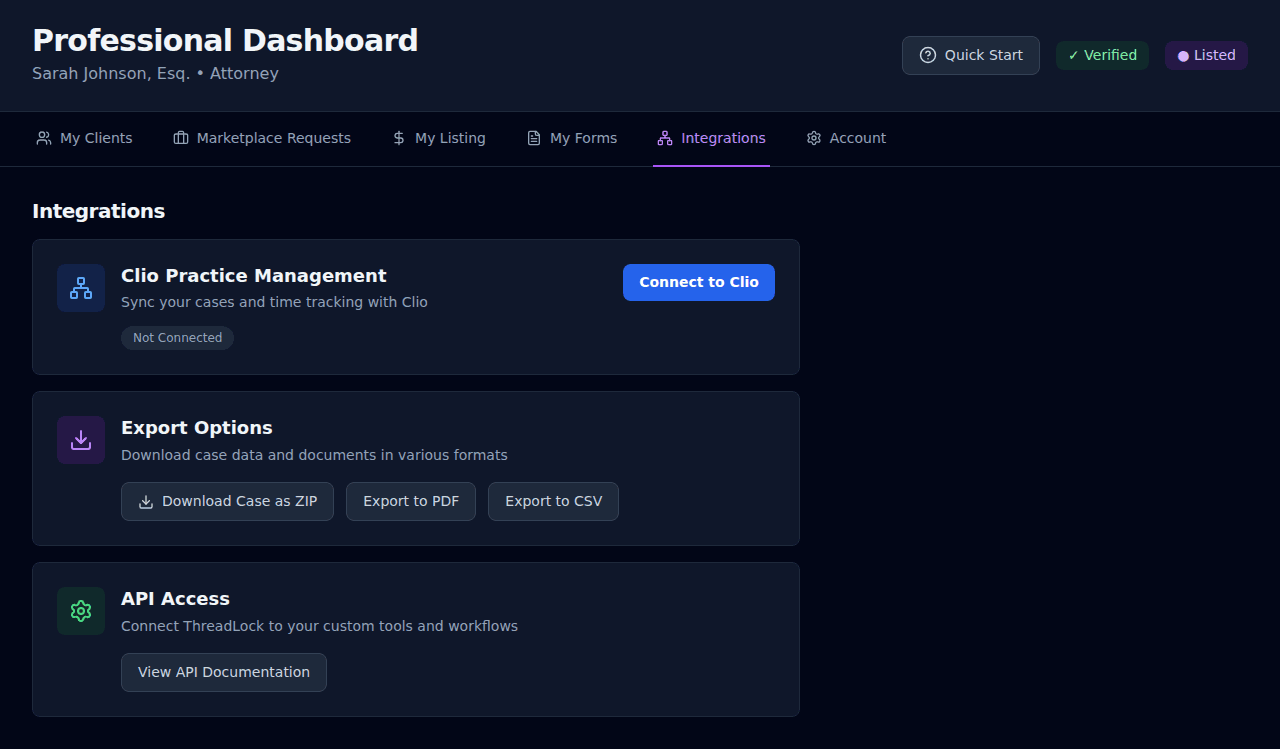Click the document icon beside My Forms

(x=534, y=138)
